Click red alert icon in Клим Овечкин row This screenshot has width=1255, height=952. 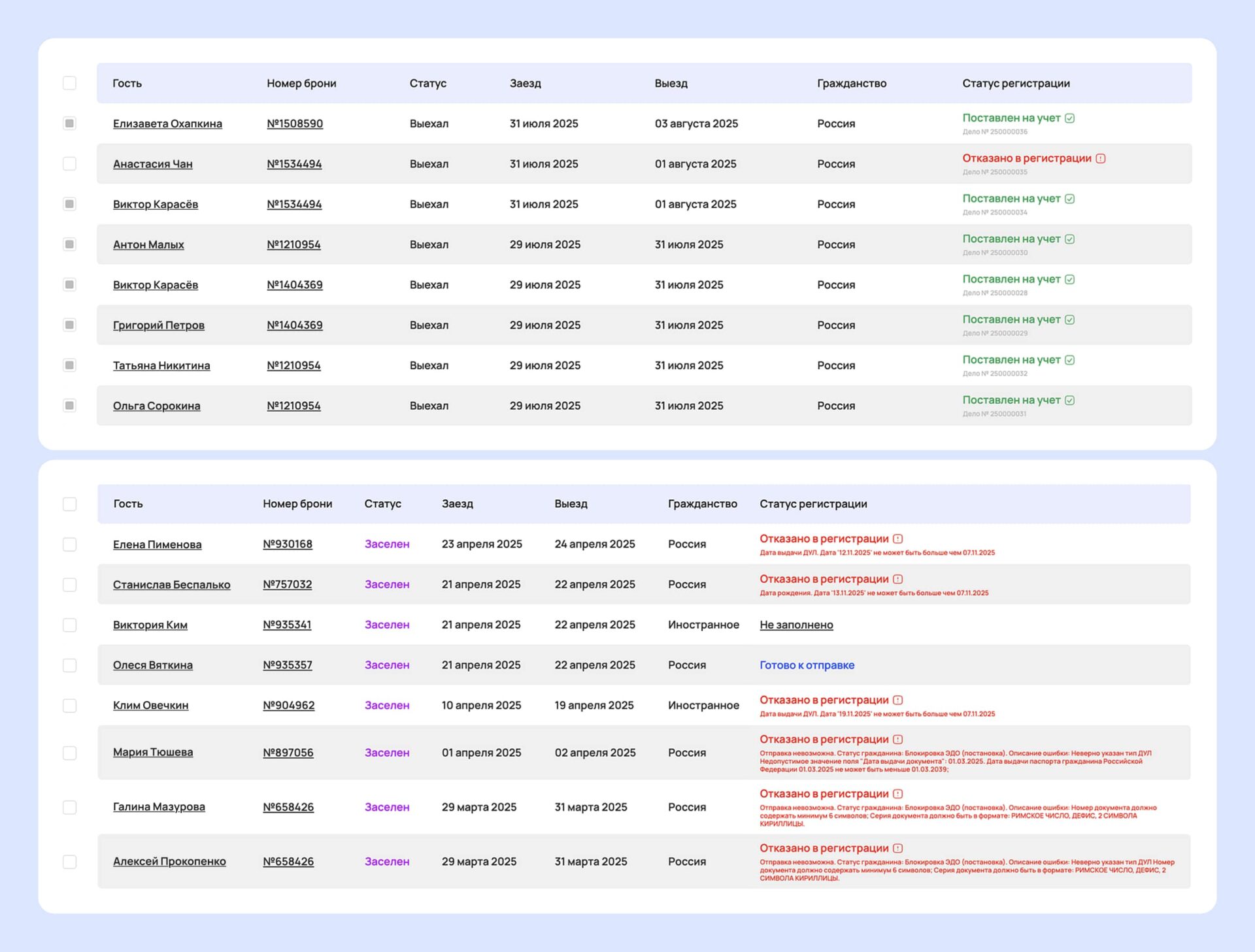[x=897, y=700]
